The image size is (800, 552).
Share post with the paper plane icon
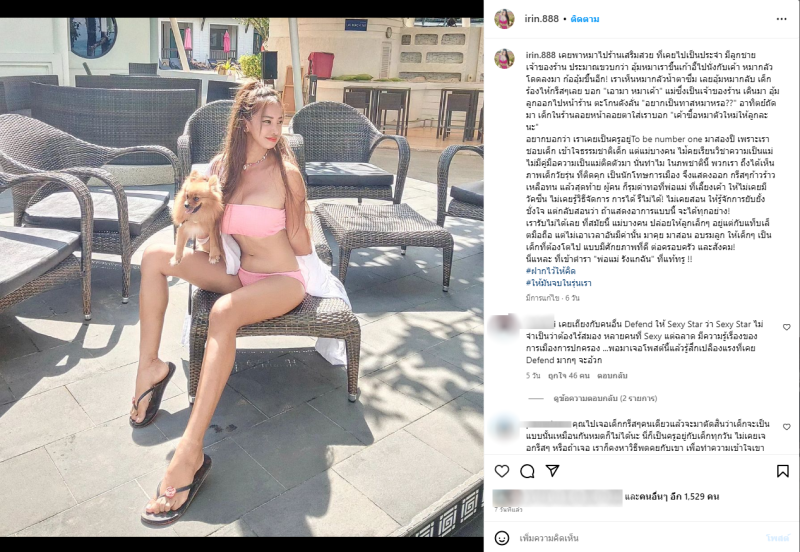(x=553, y=471)
